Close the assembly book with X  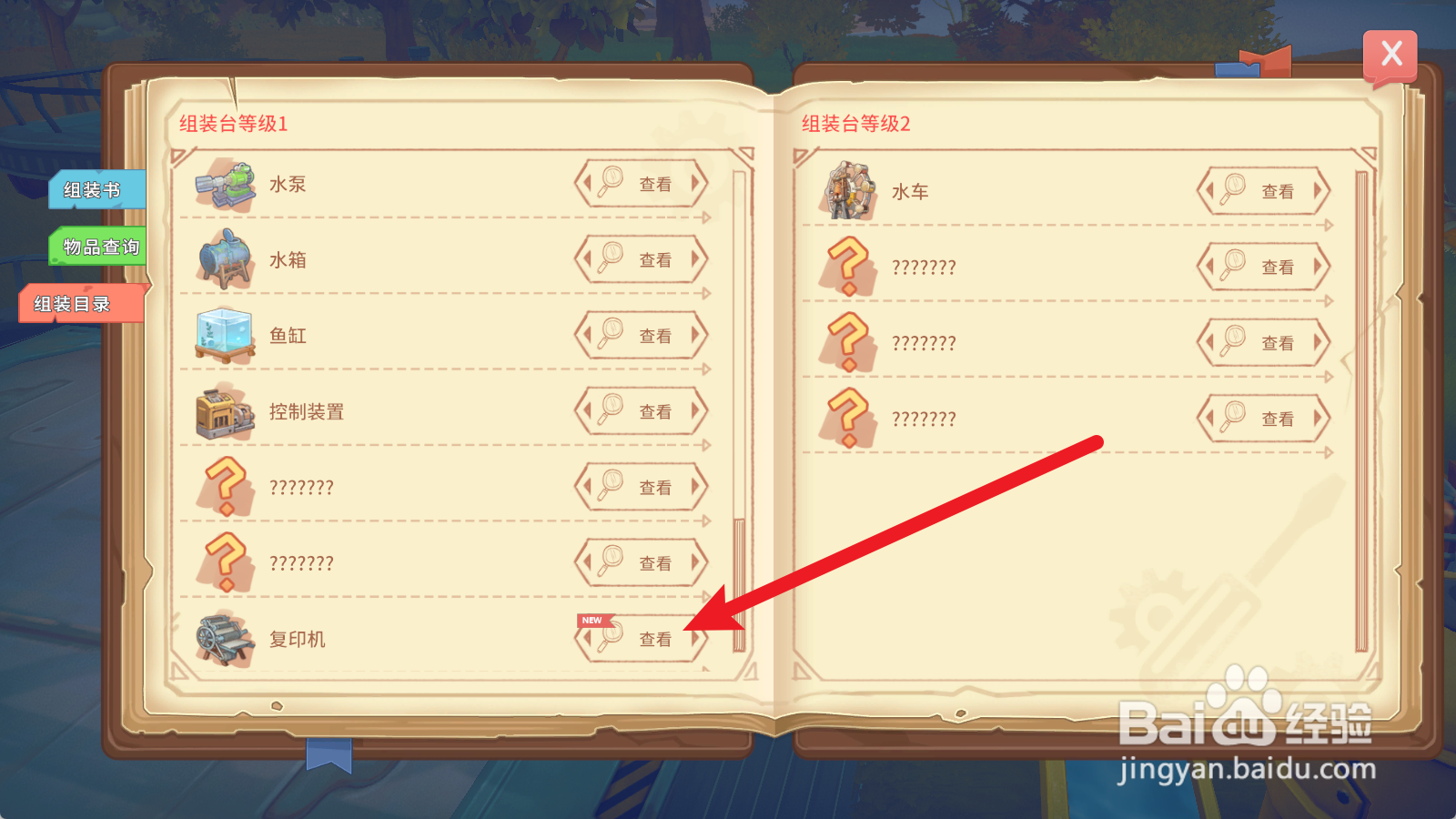1390,55
